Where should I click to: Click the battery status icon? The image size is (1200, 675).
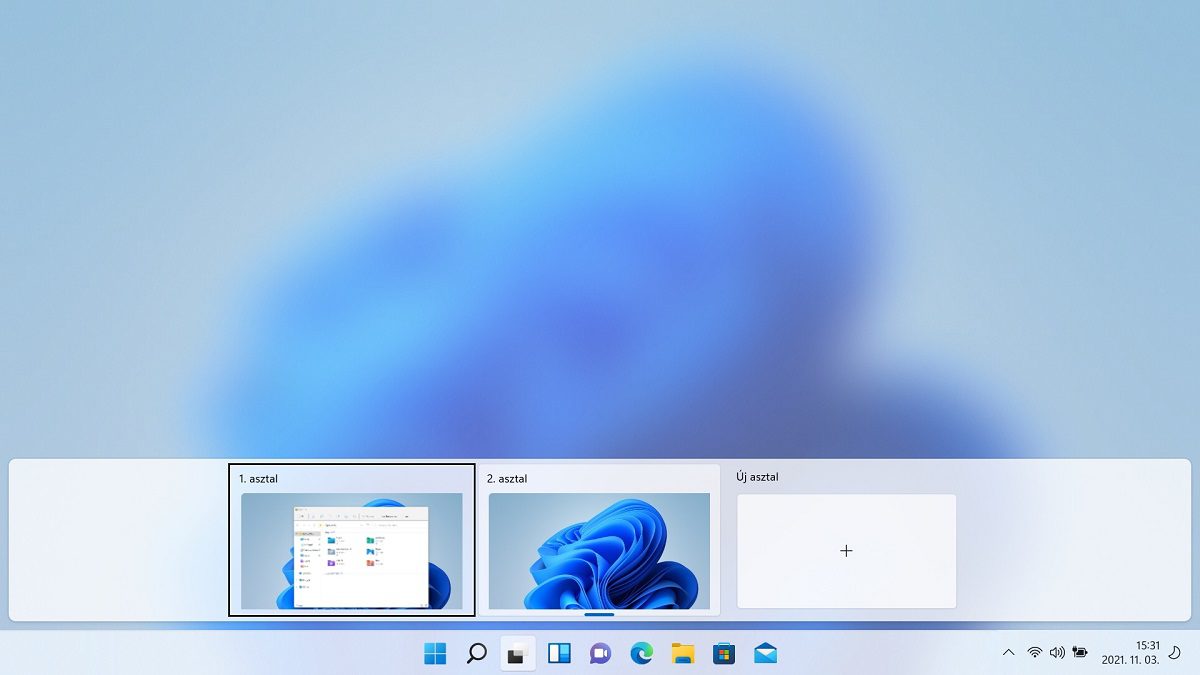tap(1080, 653)
